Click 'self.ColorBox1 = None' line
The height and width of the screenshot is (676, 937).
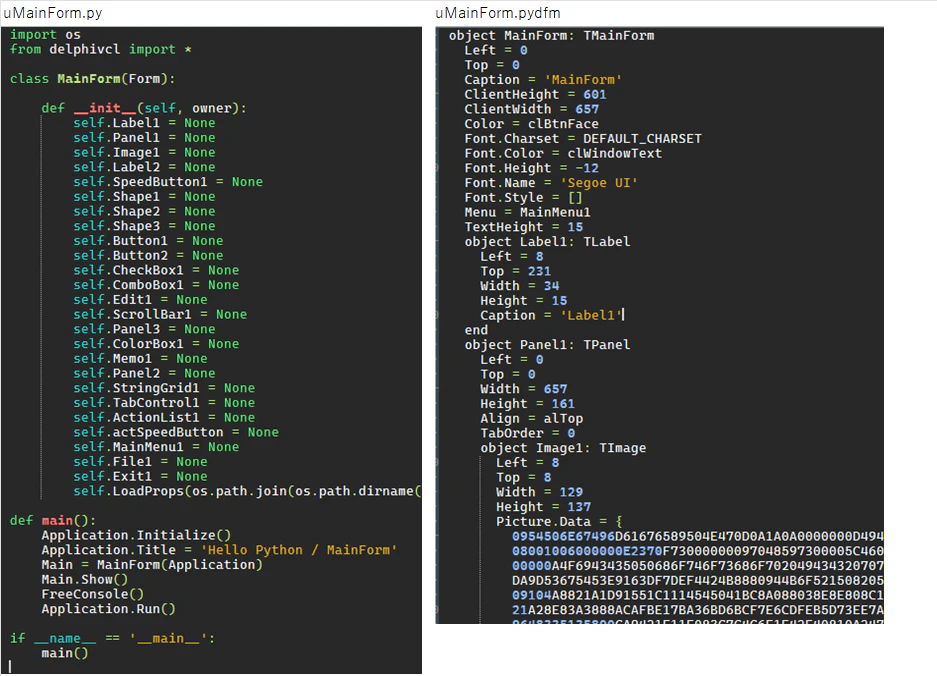(156, 344)
